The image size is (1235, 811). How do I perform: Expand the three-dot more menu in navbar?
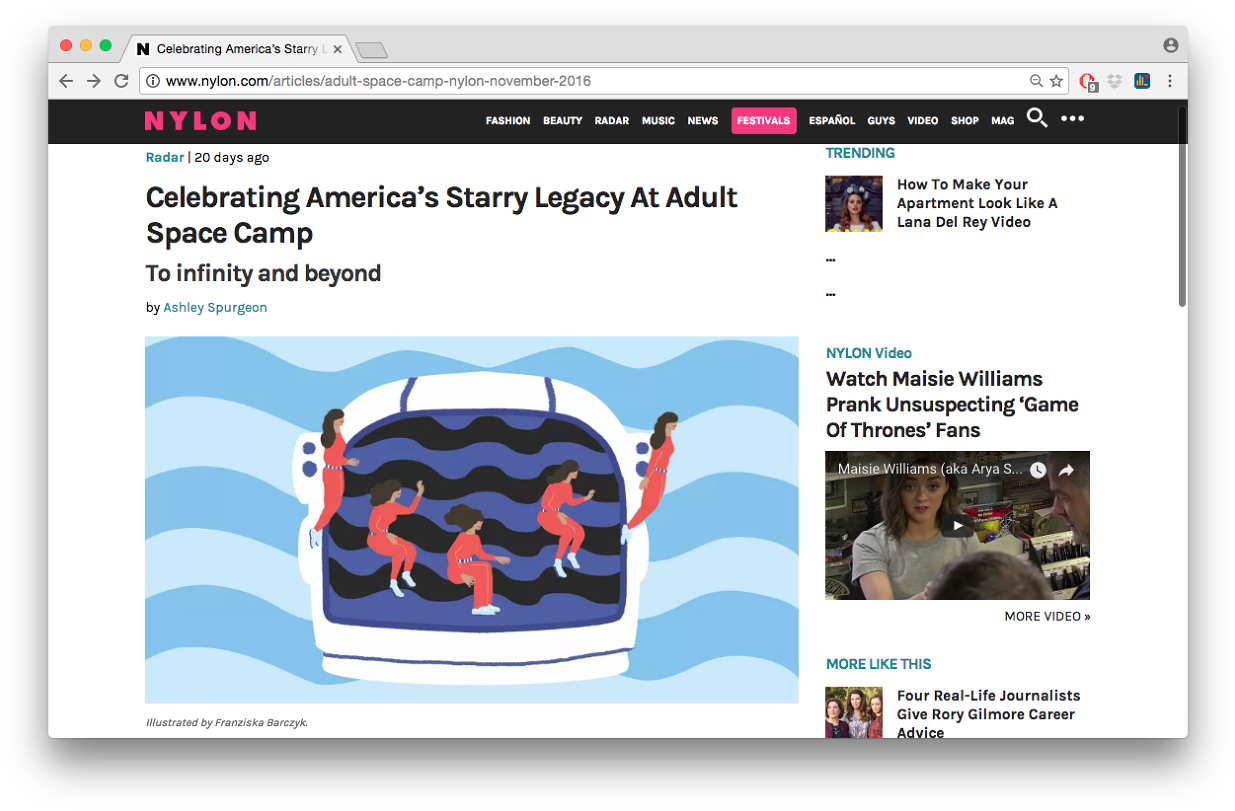click(1072, 119)
